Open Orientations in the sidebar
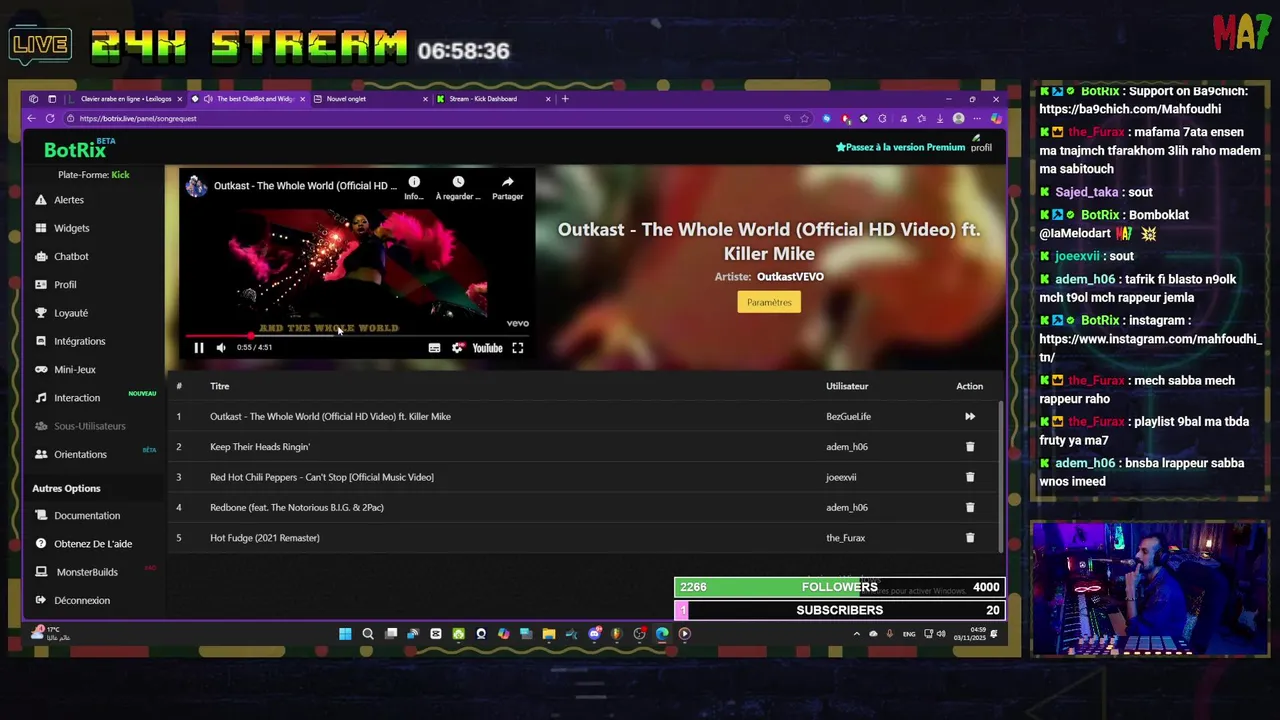1280x720 pixels. point(80,455)
